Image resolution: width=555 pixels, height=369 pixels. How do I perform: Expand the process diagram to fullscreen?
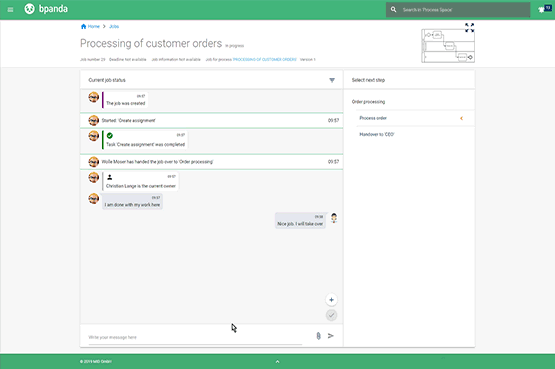469,28
